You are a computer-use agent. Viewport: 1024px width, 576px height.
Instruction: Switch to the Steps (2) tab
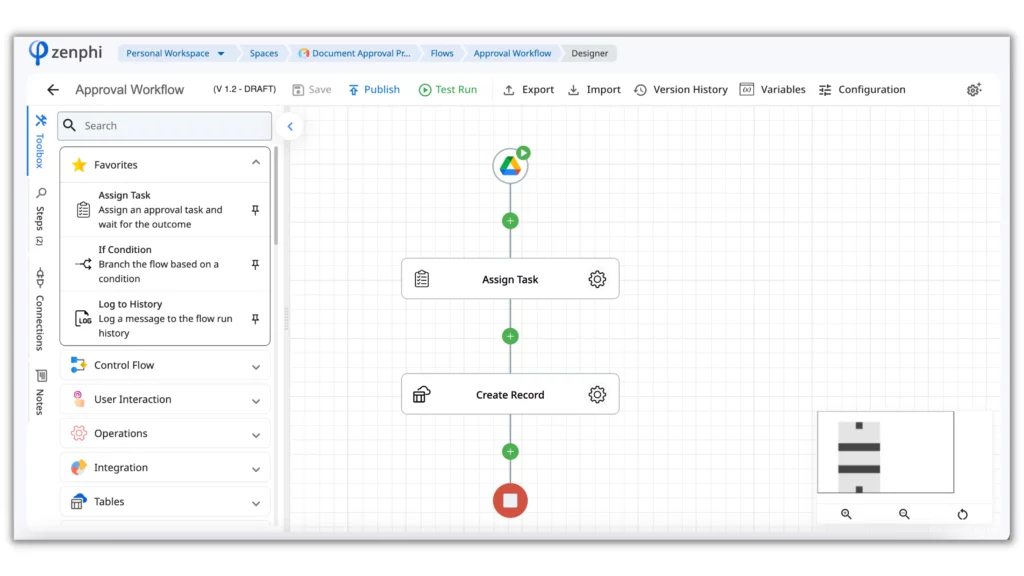(x=40, y=217)
